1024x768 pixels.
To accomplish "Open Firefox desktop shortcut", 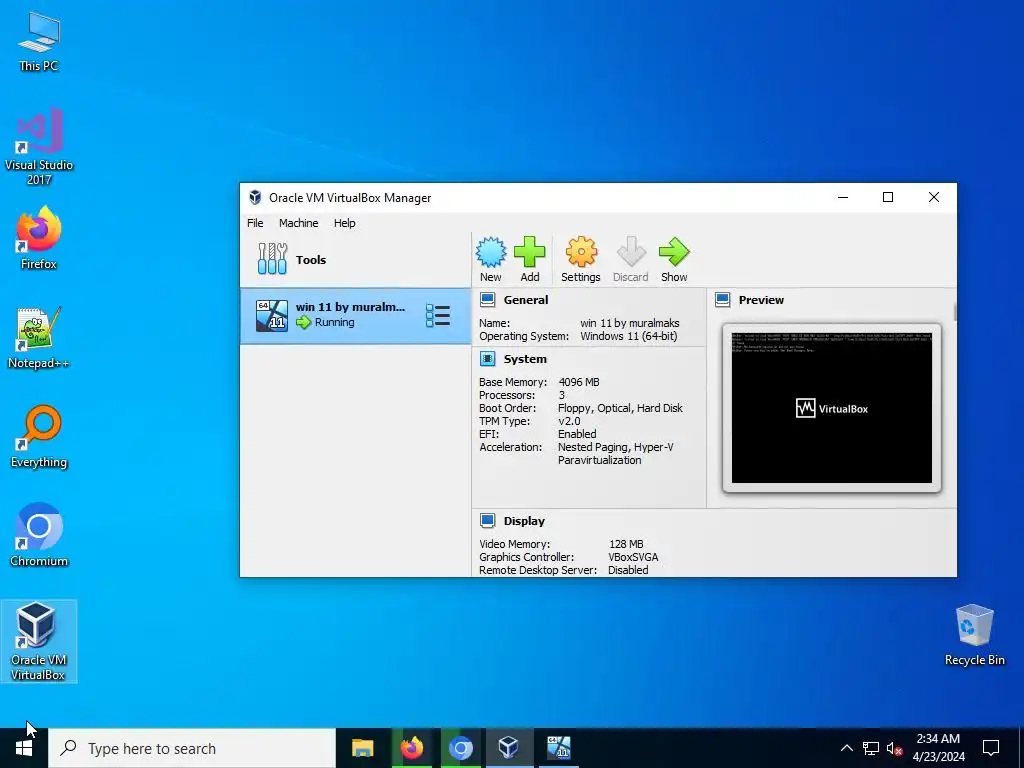I will [x=39, y=238].
